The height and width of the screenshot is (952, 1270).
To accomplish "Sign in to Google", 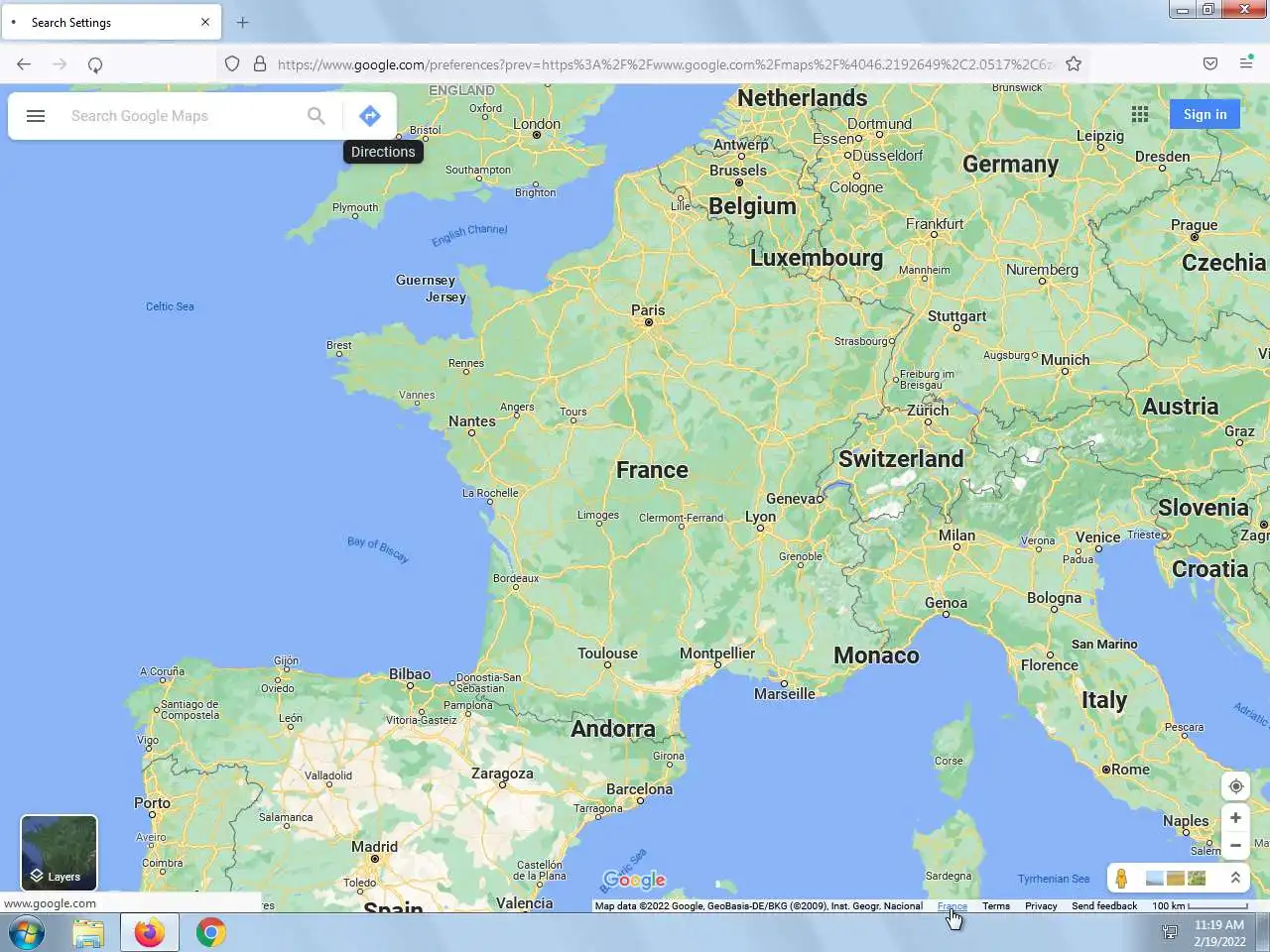I will 1205,114.
